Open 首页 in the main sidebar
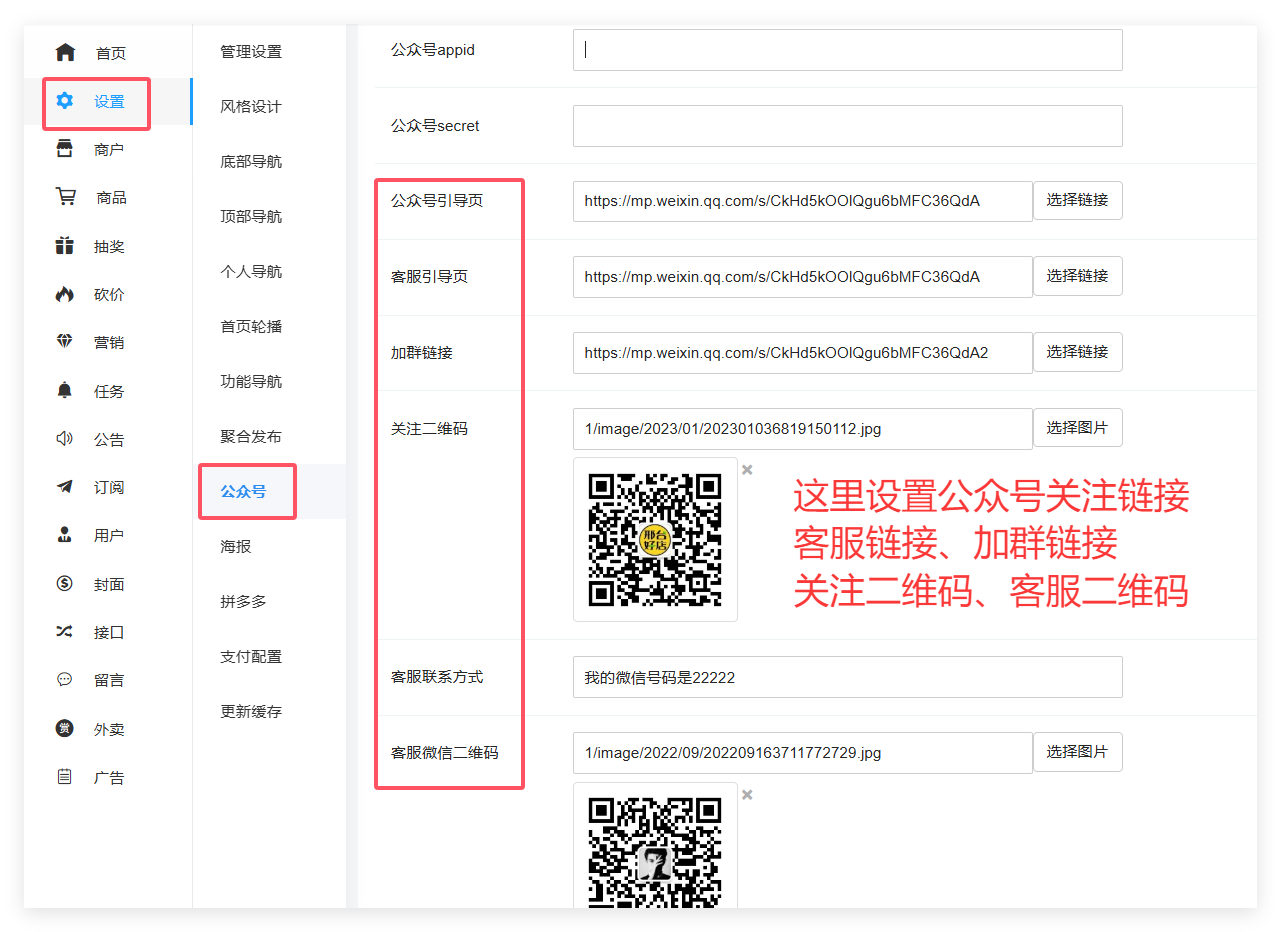The image size is (1281, 932). point(111,53)
